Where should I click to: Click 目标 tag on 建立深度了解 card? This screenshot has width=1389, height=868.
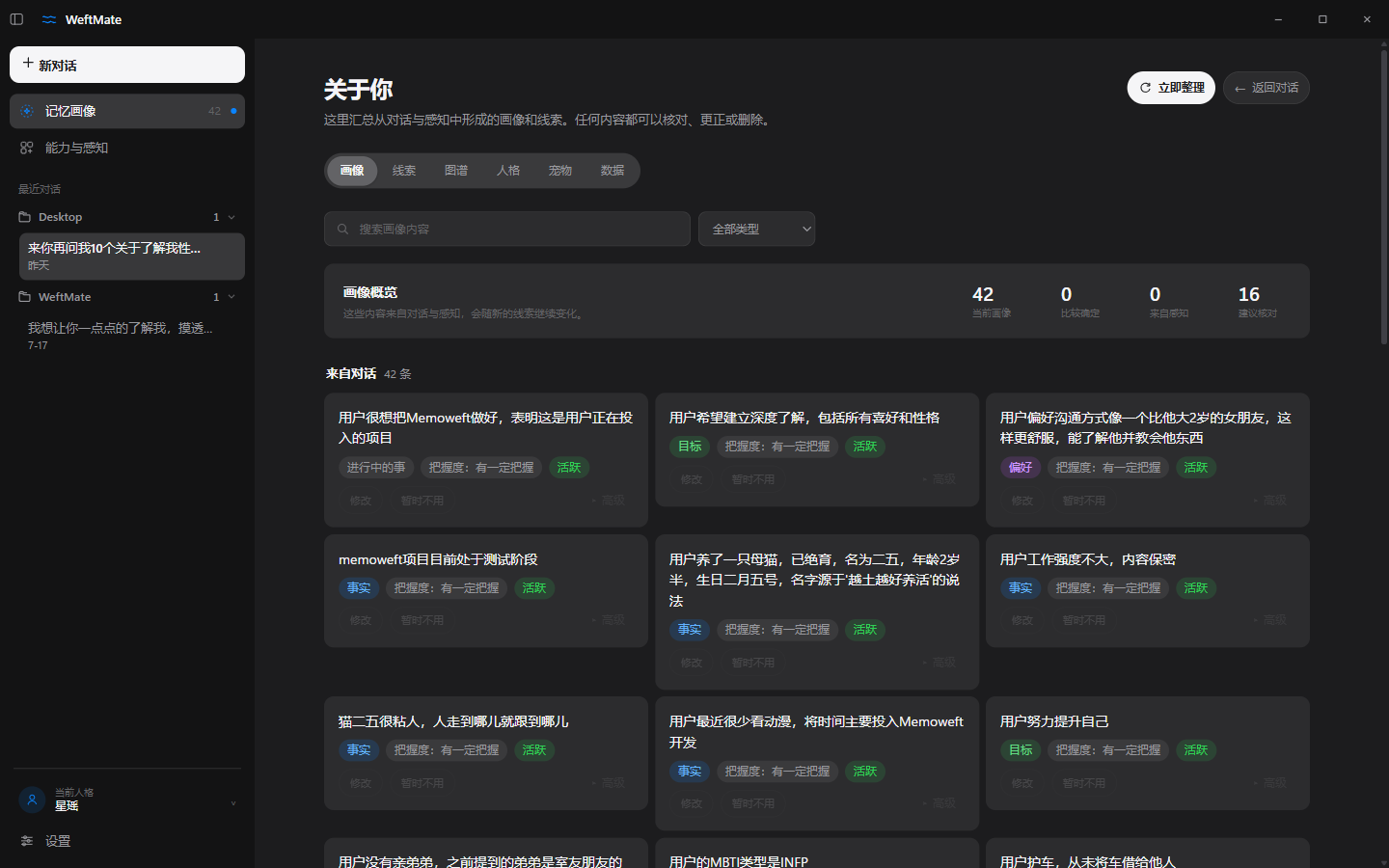[690, 447]
